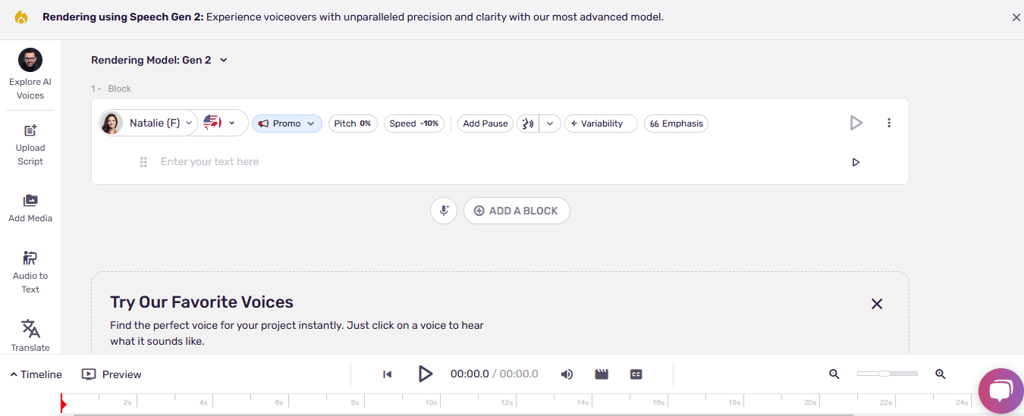
Task: Open Audio to Text tool
Action: 30,272
